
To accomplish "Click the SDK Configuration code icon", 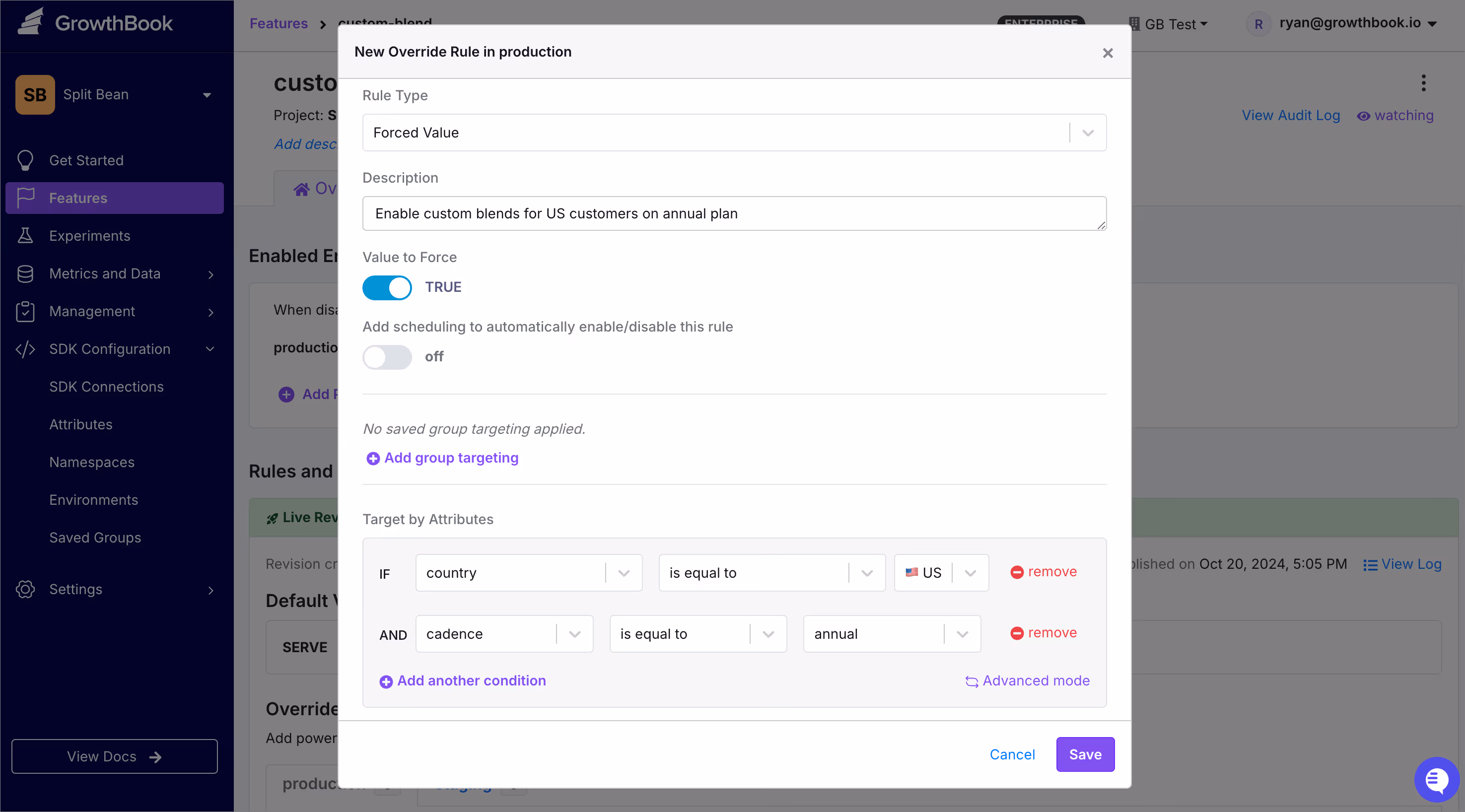I will click(x=24, y=349).
